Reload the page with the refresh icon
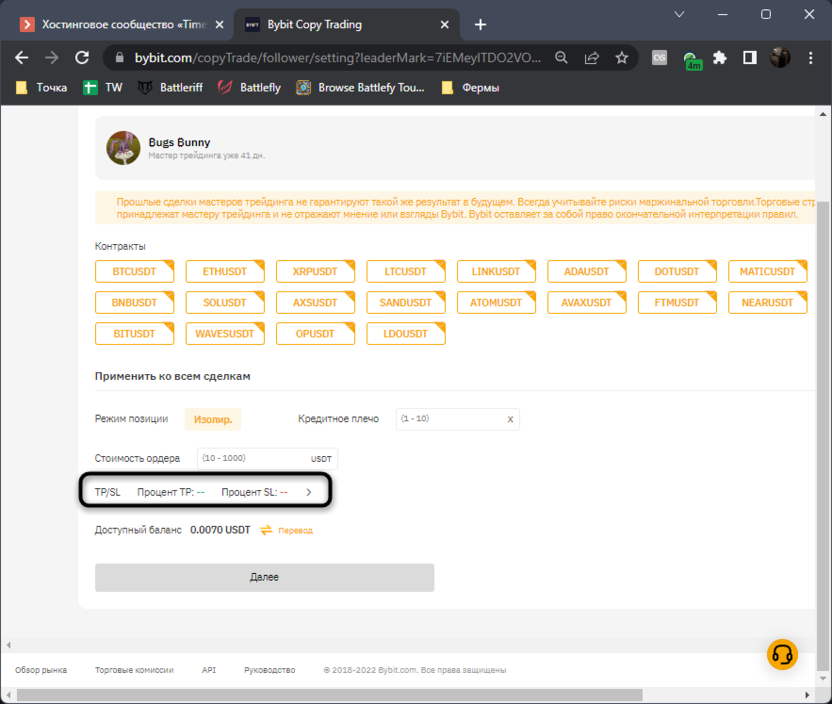Viewport: 832px width, 704px height. (83, 58)
